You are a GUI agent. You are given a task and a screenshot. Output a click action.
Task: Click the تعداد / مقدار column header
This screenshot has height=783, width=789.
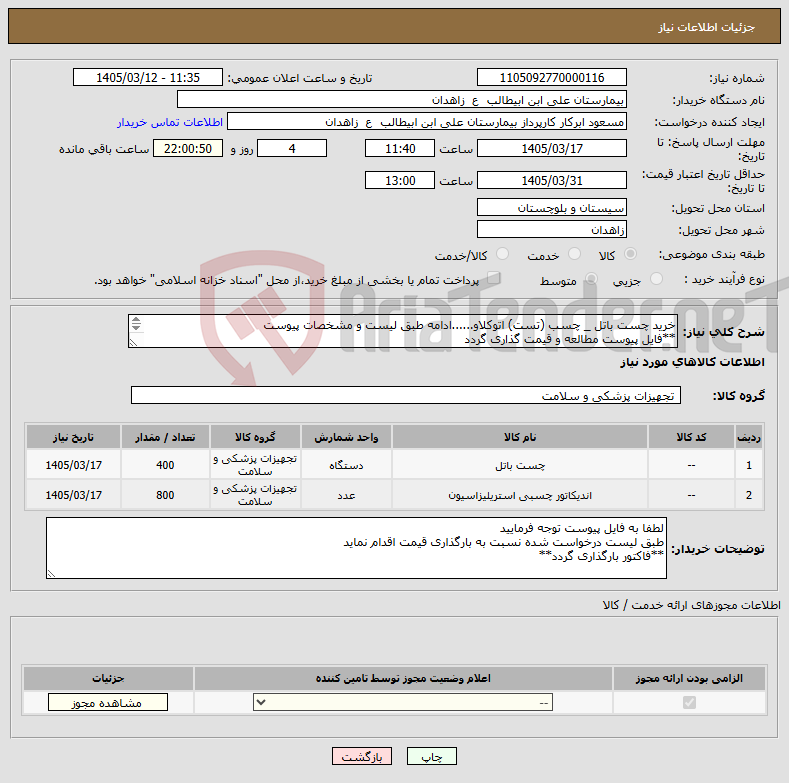coord(165,437)
